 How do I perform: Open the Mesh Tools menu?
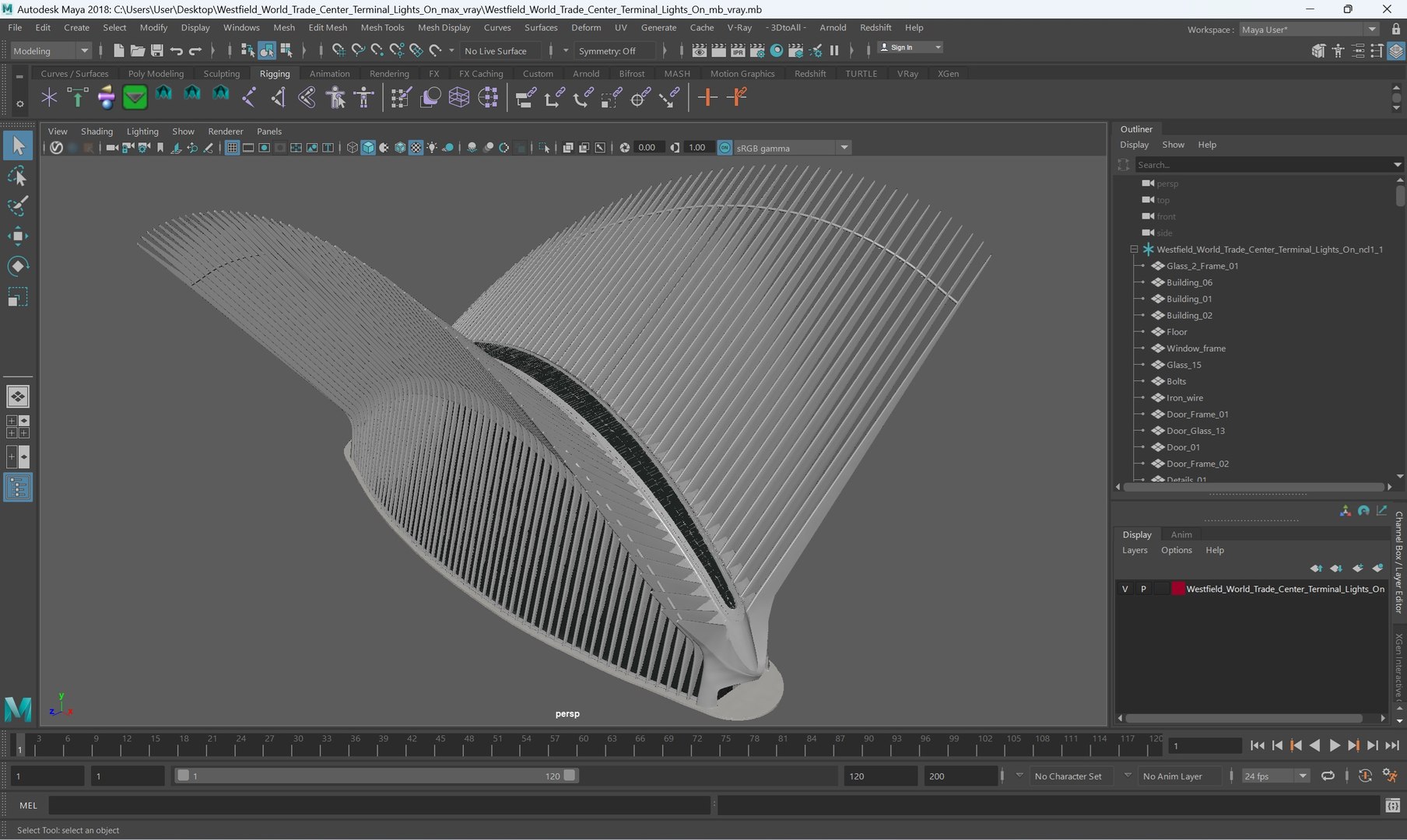382,27
